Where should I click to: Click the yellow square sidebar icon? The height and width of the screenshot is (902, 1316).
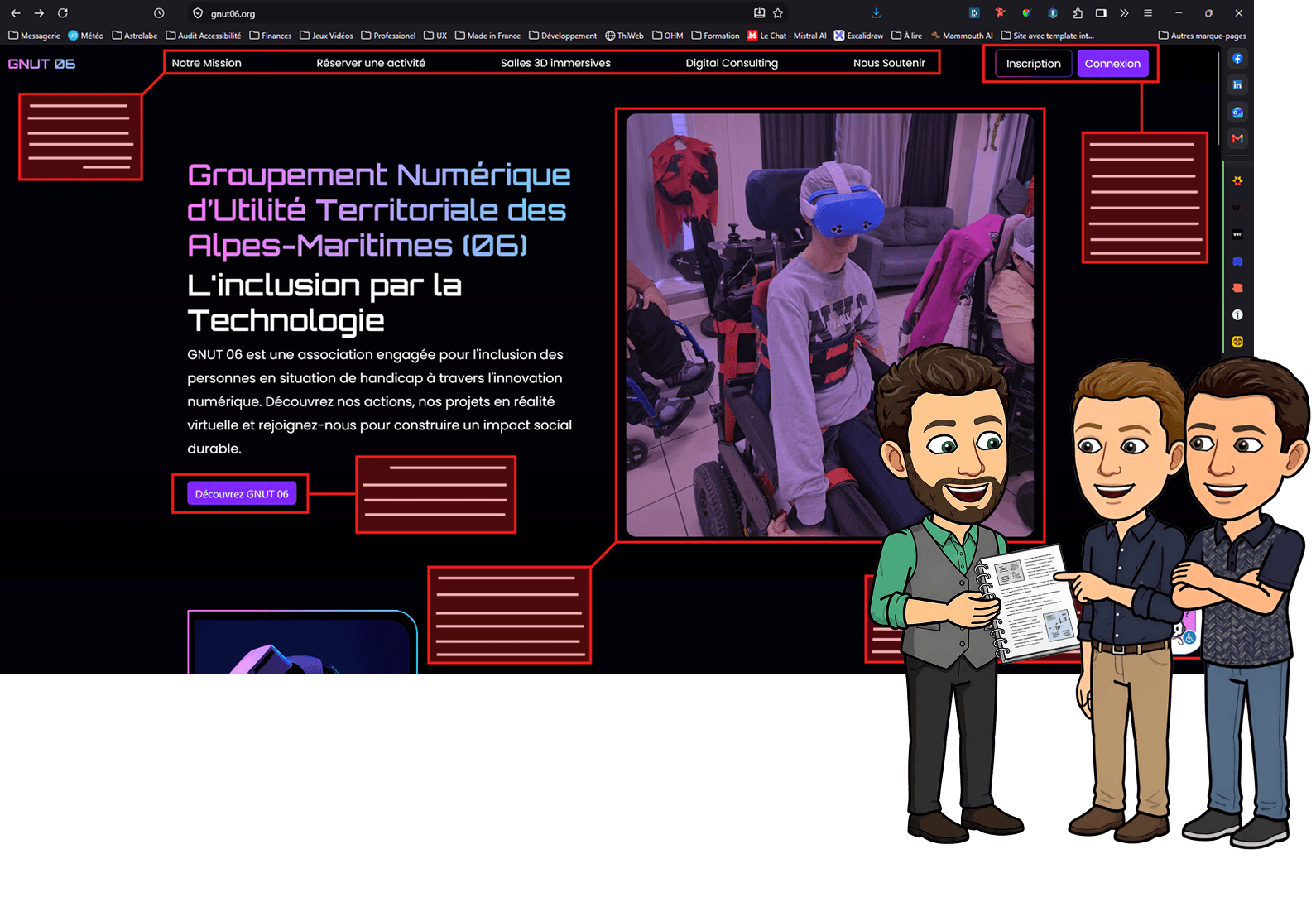(1237, 341)
